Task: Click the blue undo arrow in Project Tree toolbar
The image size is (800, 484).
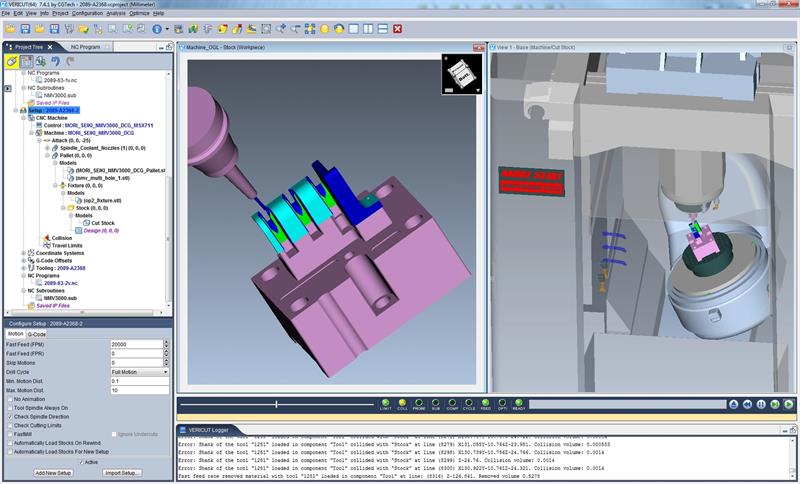Action: coord(55,61)
